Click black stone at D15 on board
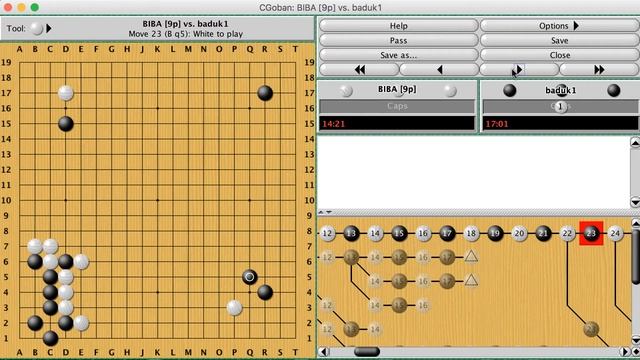Screen dimensions: 640x360 tap(66, 124)
